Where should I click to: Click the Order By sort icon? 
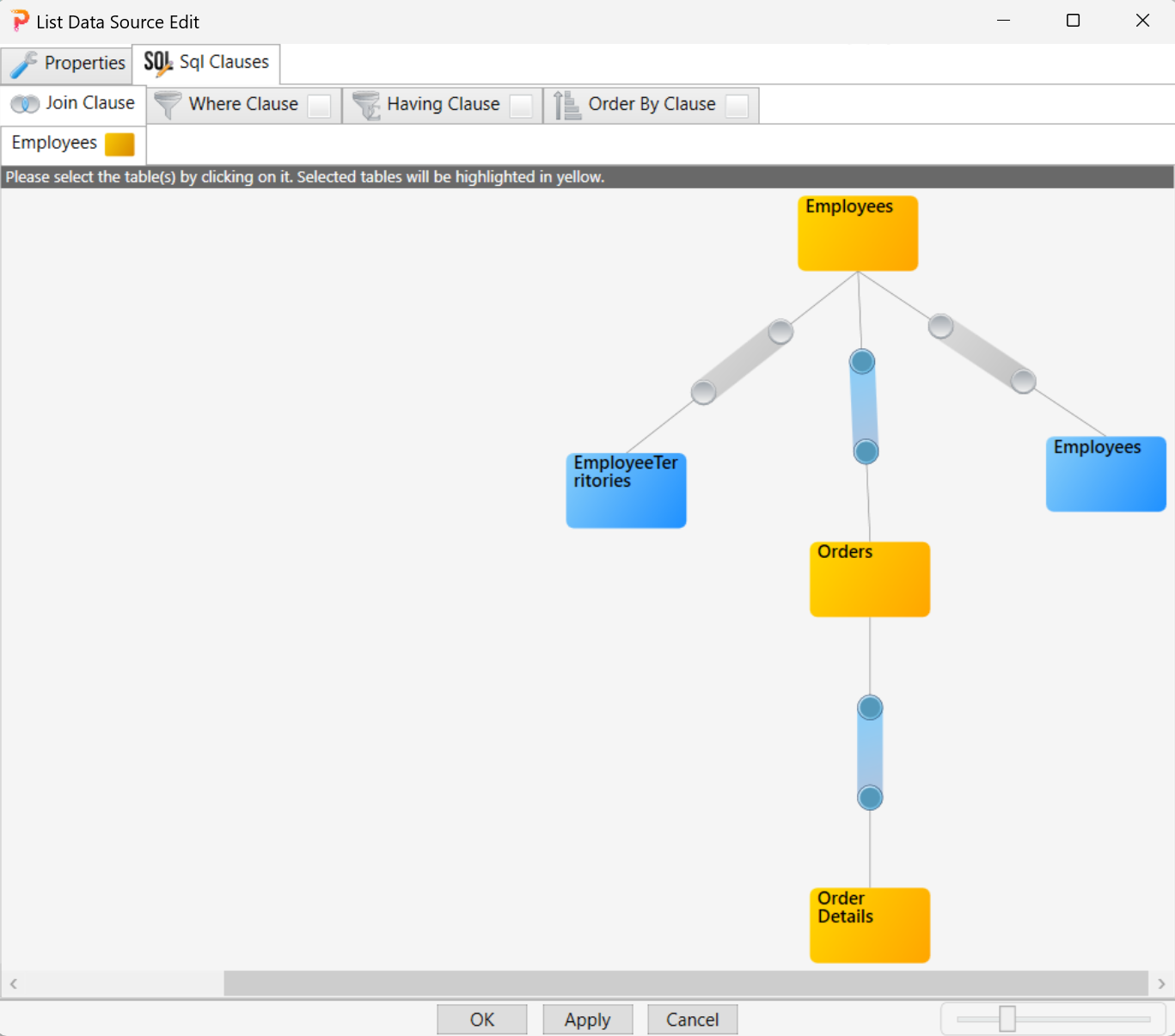566,105
